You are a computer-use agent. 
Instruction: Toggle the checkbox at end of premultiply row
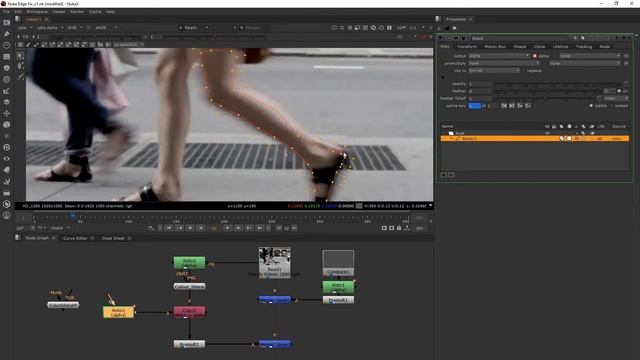(x=626, y=63)
